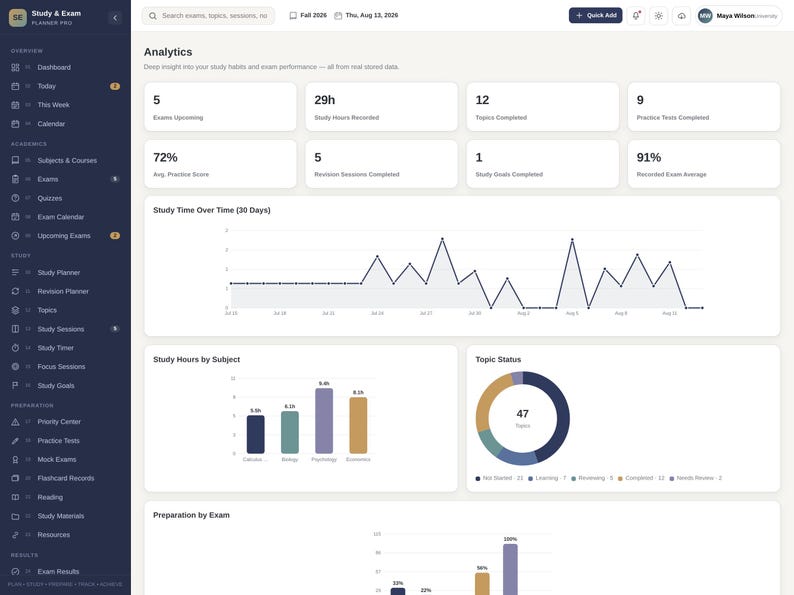Screen dimensions: 794x595
Task: Click the Topics Completed stat card
Action: pyautogui.click(x=543, y=107)
